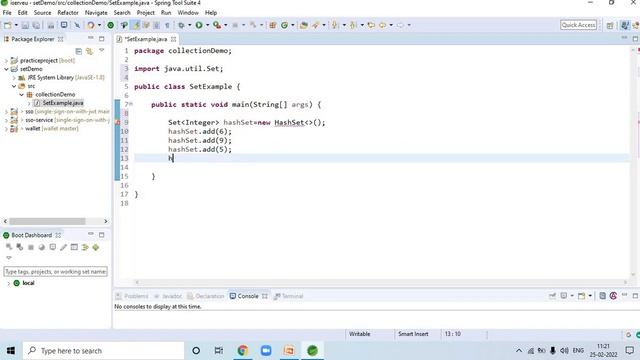Click the Back navigation arrow icon
This screenshot has height=360, width=640.
pyautogui.click(x=382, y=25)
